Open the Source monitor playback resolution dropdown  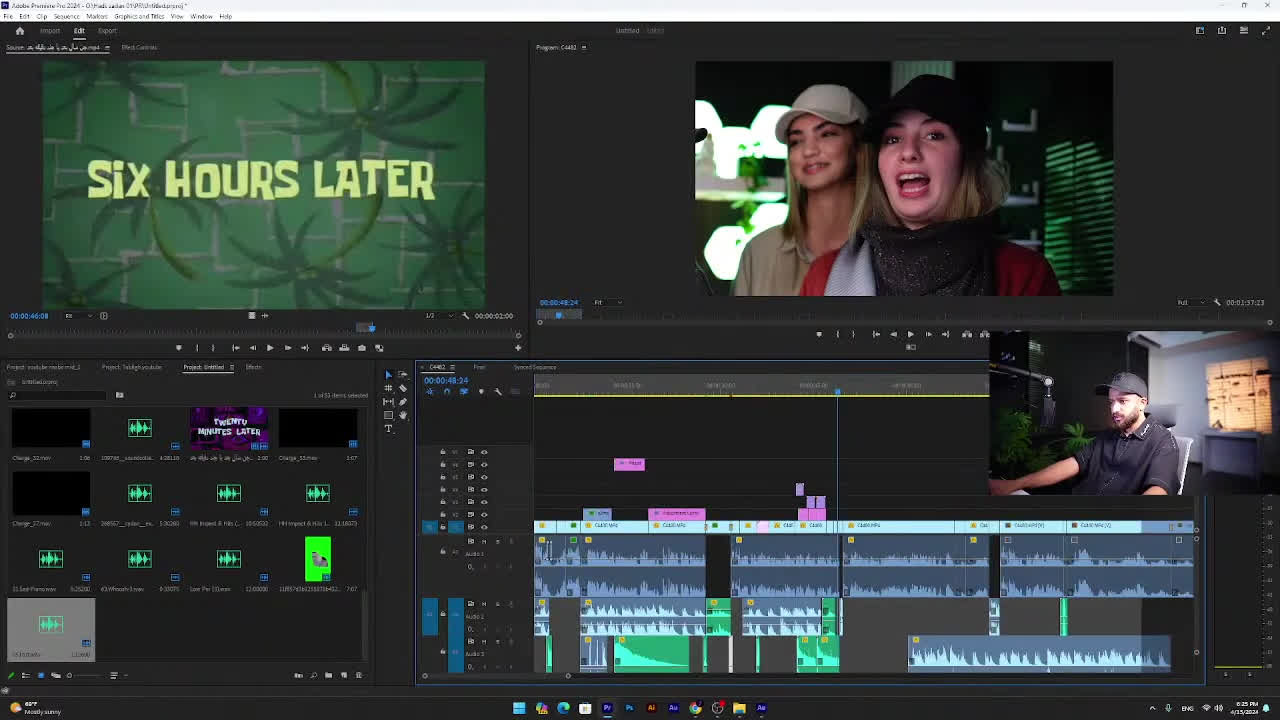pyautogui.click(x=432, y=316)
